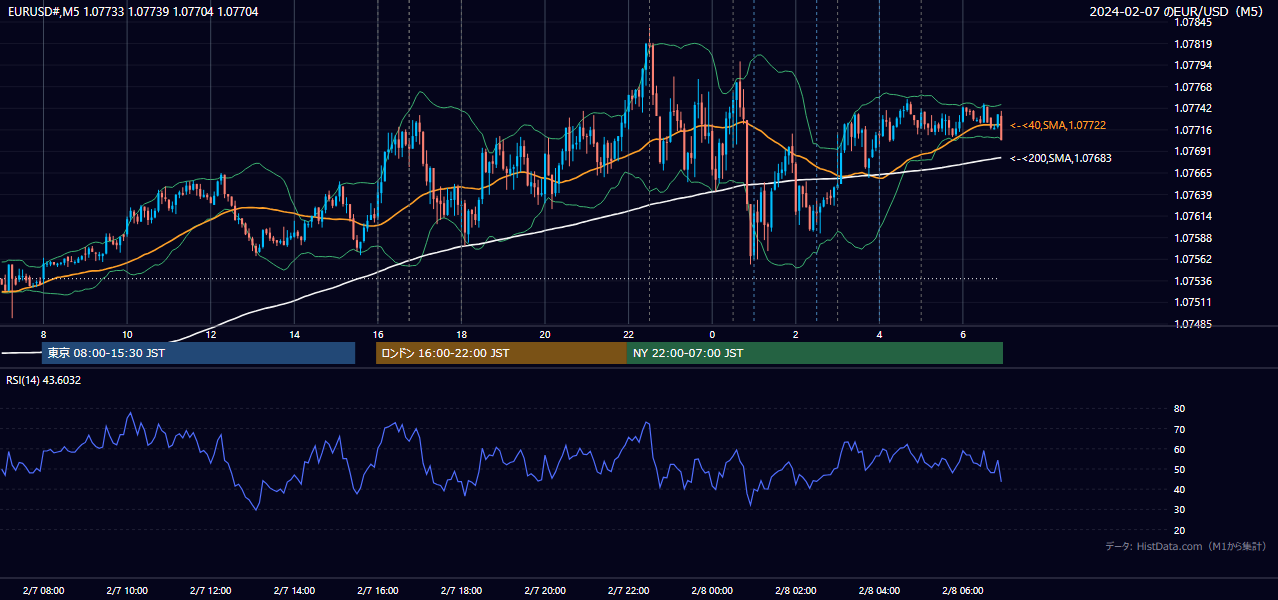Click price axis value 1.07691
1278x600 pixels.
point(1192,151)
